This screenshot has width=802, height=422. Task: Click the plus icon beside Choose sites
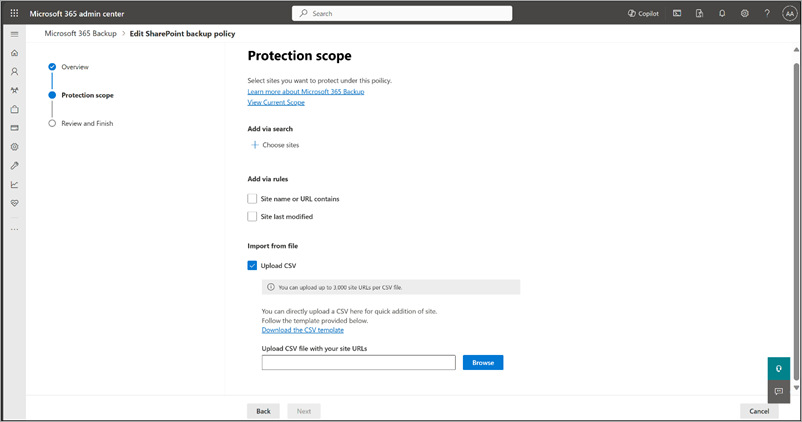click(254, 145)
